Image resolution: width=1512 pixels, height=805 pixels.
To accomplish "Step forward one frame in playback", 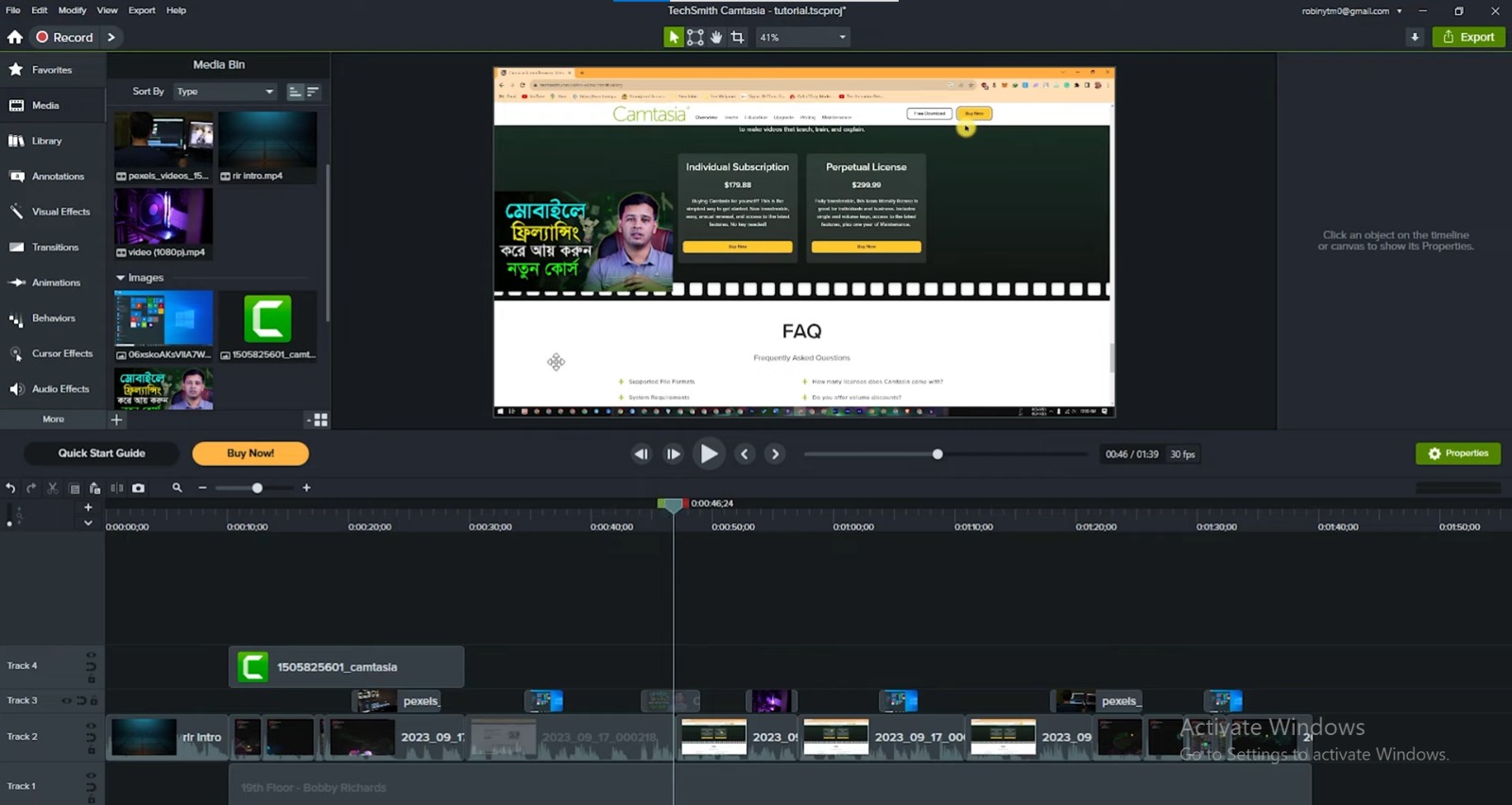I will click(673, 454).
